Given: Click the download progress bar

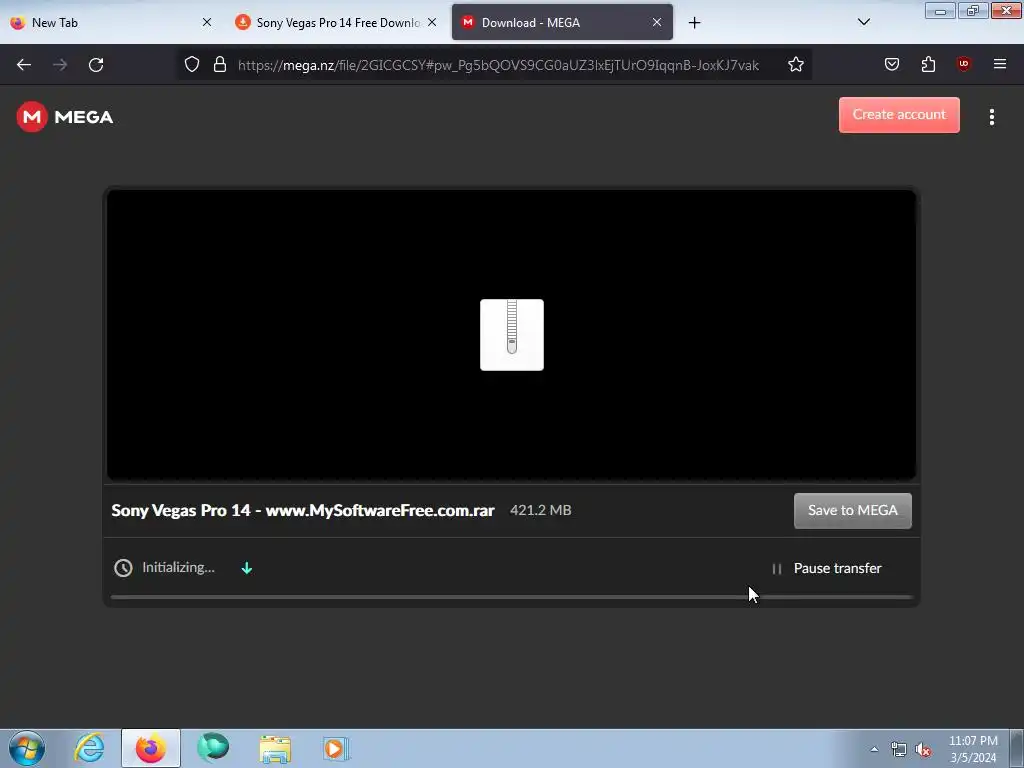Looking at the screenshot, I should 511,597.
